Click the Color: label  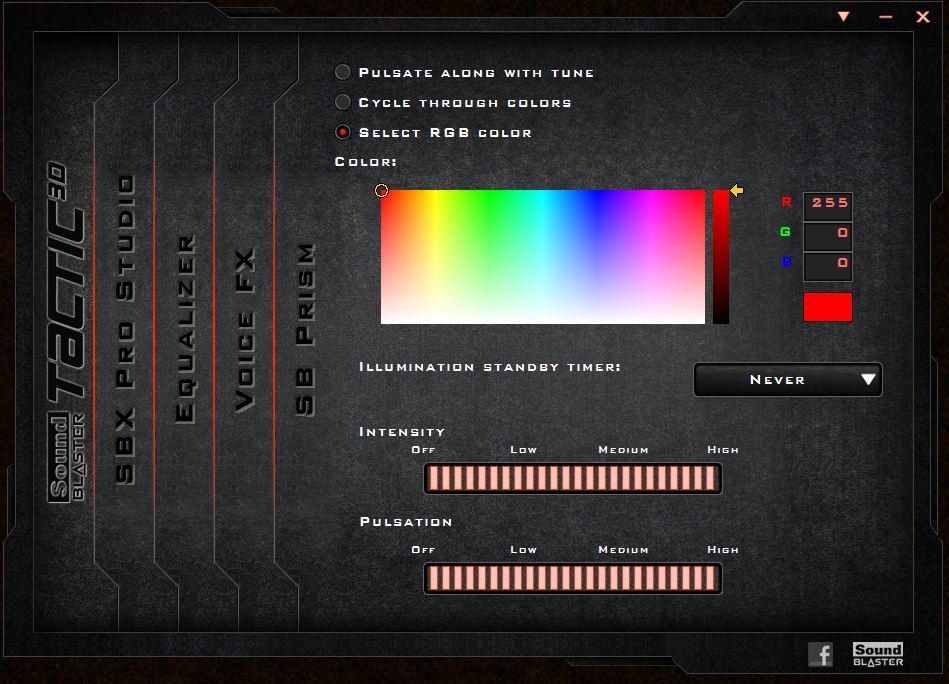coord(366,162)
